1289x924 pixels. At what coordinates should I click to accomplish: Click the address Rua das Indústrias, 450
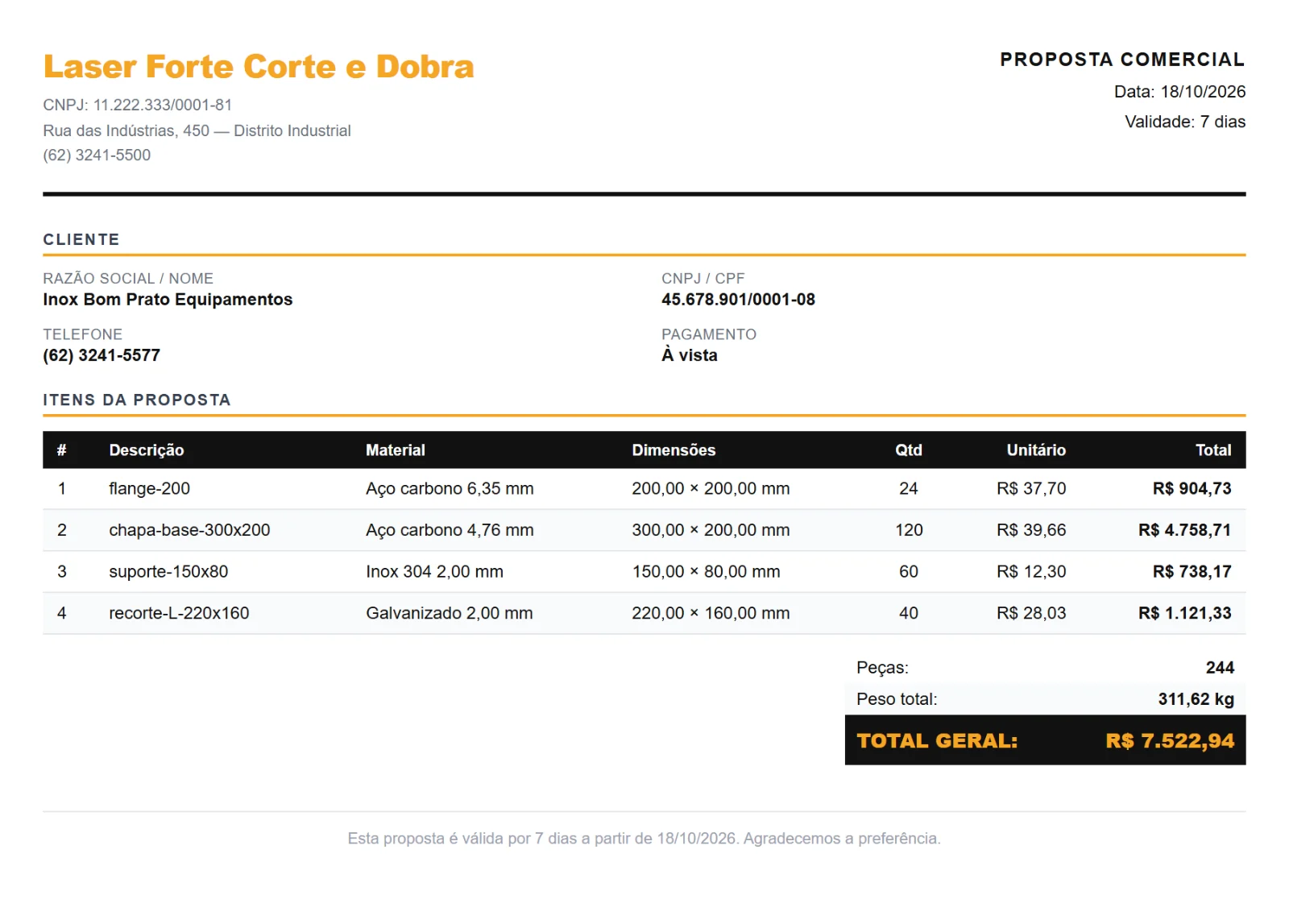pos(126,131)
